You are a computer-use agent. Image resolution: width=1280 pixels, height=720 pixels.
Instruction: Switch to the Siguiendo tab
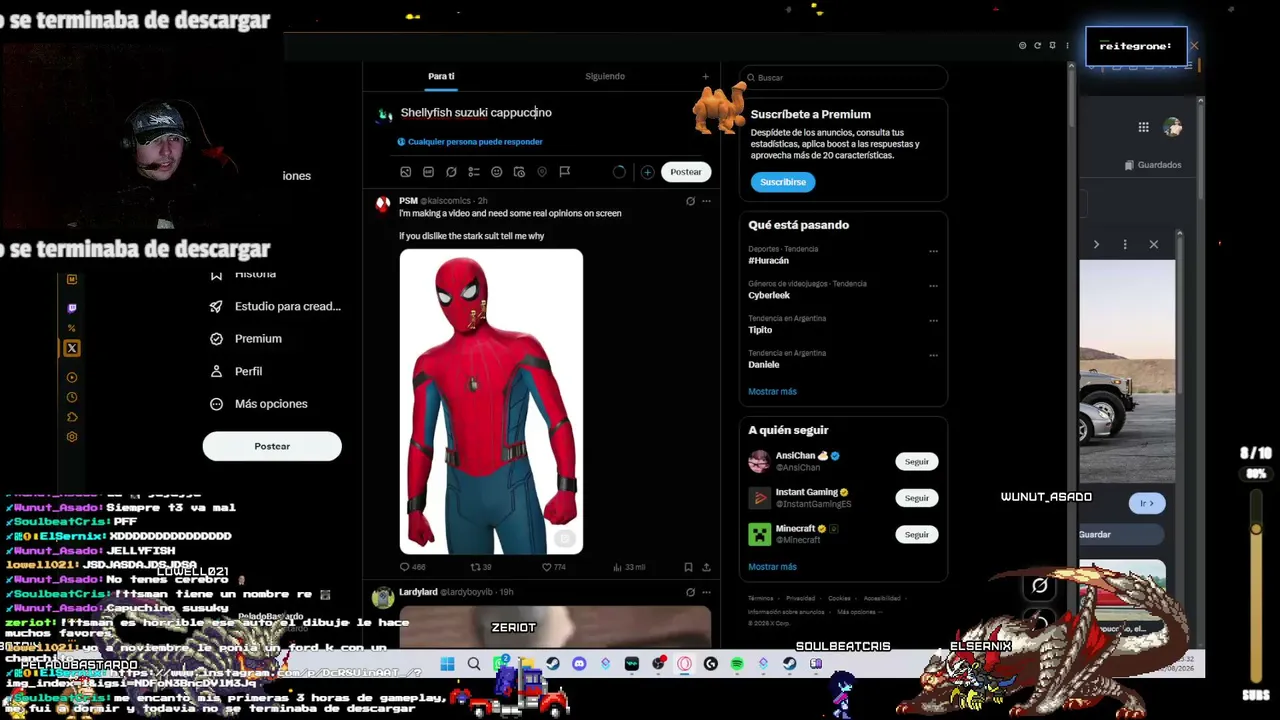point(605,77)
